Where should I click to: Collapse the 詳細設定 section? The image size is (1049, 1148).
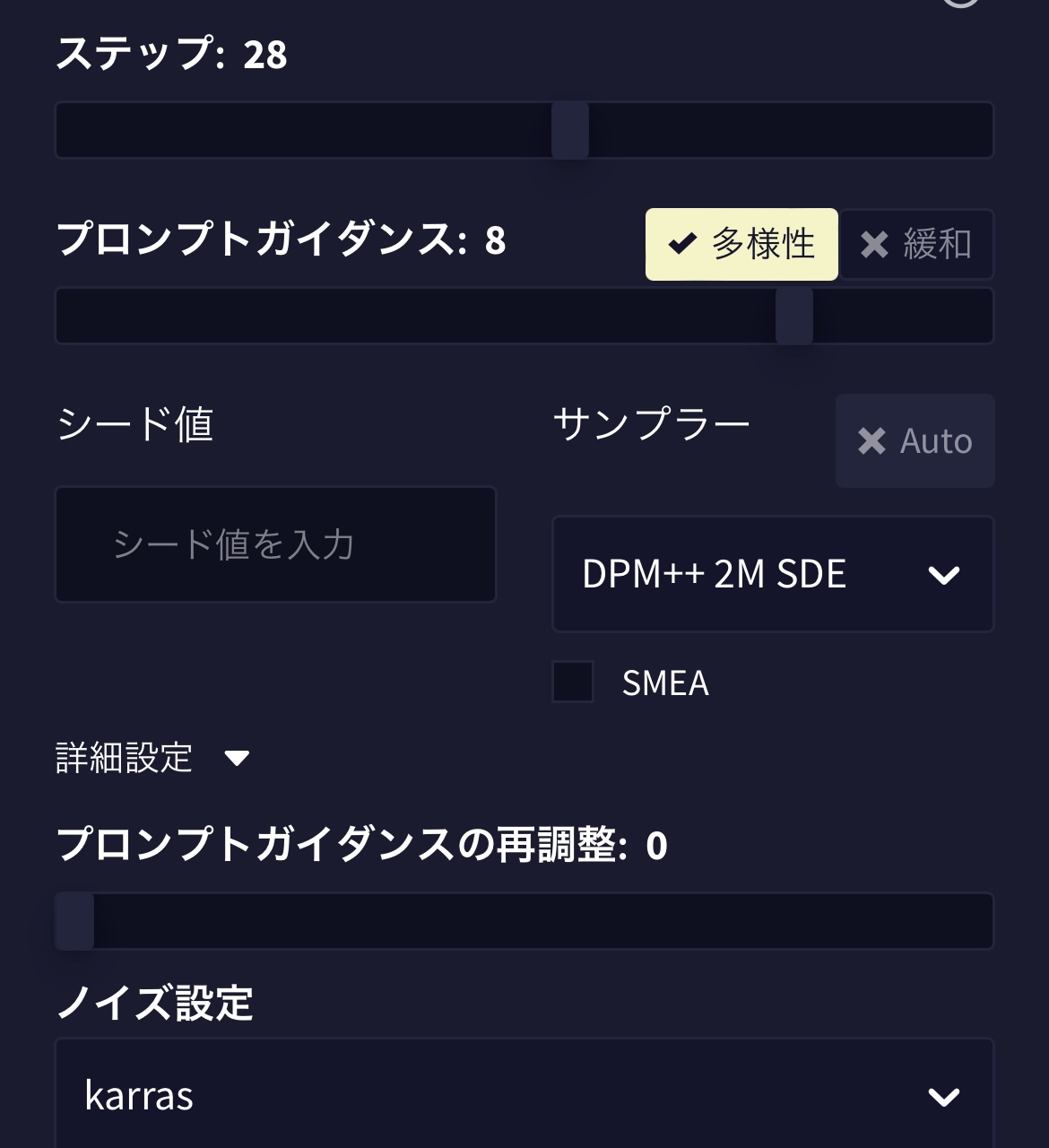click(152, 758)
